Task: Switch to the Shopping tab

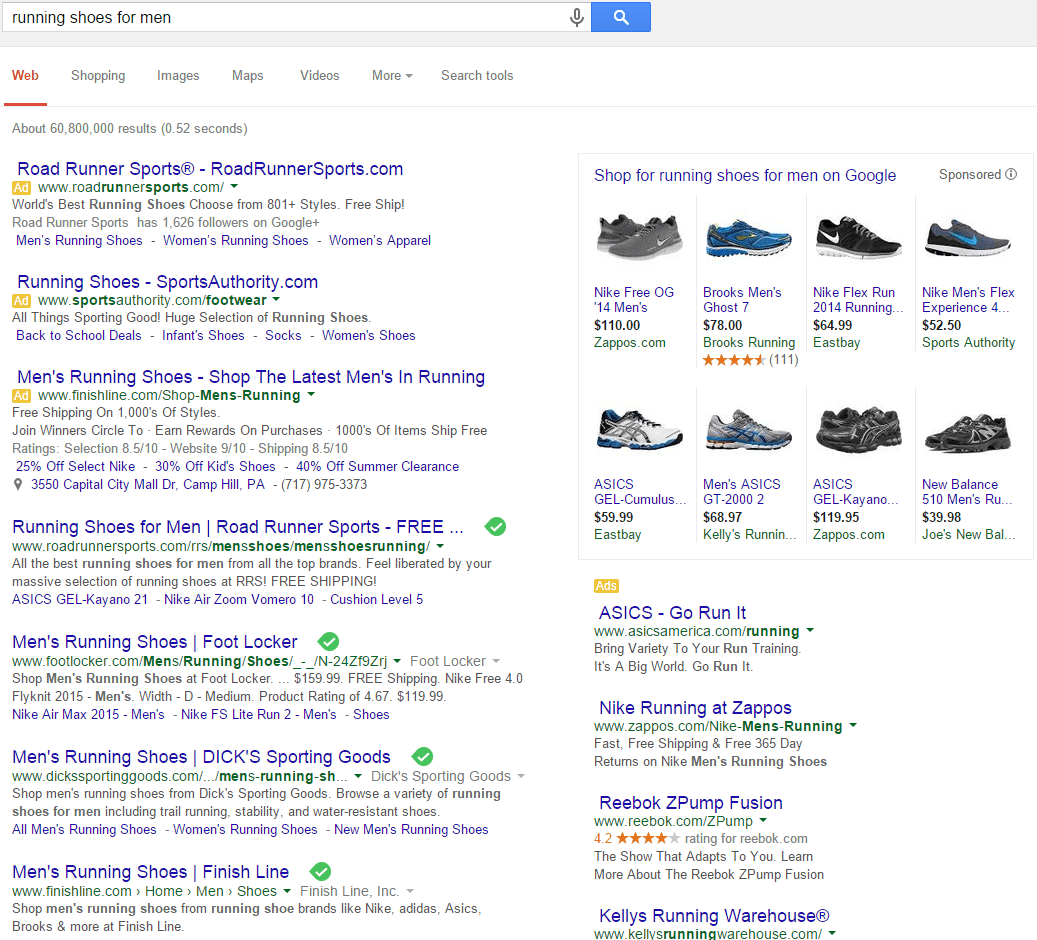Action: pos(98,75)
